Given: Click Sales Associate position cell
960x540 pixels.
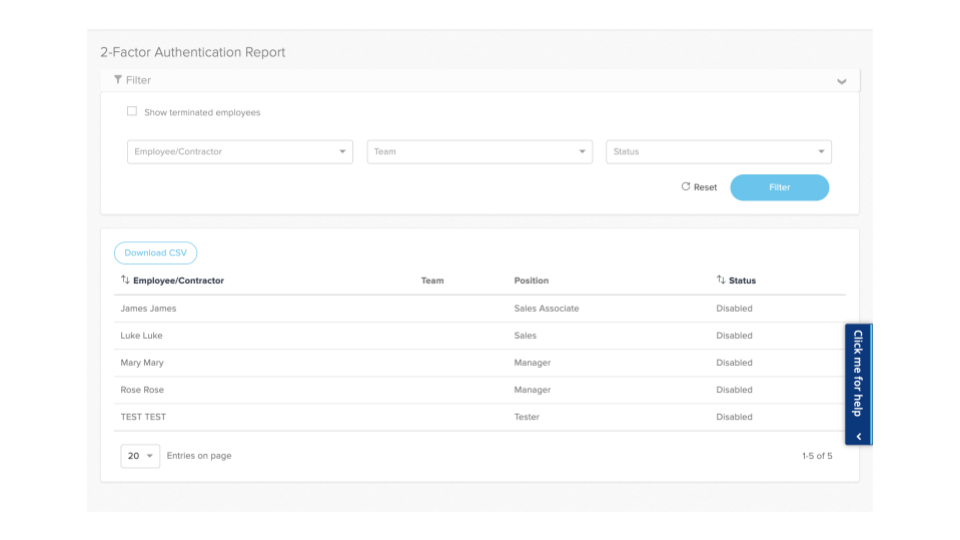Looking at the screenshot, I should pyautogui.click(x=546, y=309).
